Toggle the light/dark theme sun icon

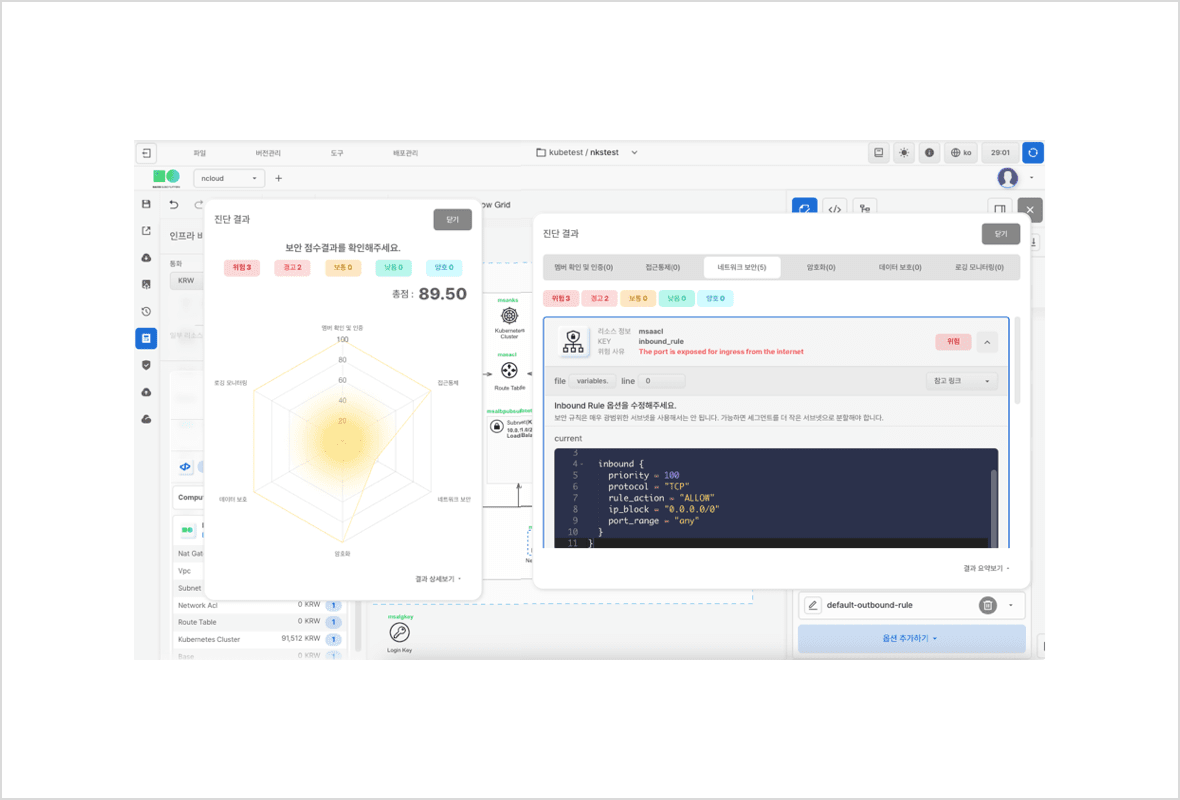(904, 153)
